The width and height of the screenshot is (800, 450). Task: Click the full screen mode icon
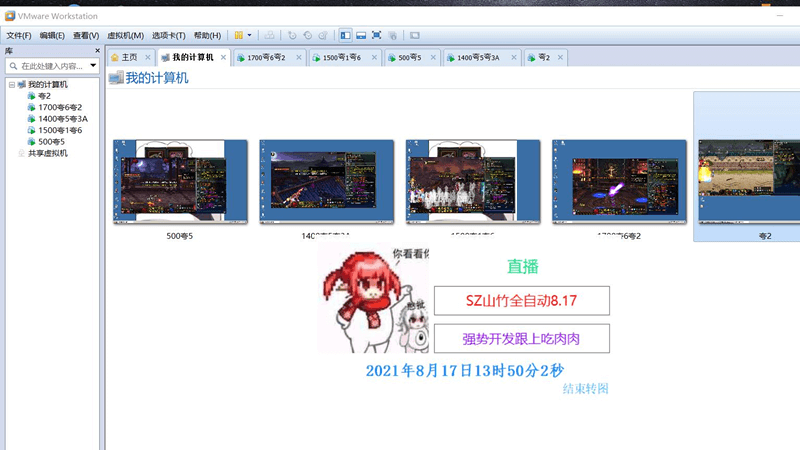click(x=377, y=35)
